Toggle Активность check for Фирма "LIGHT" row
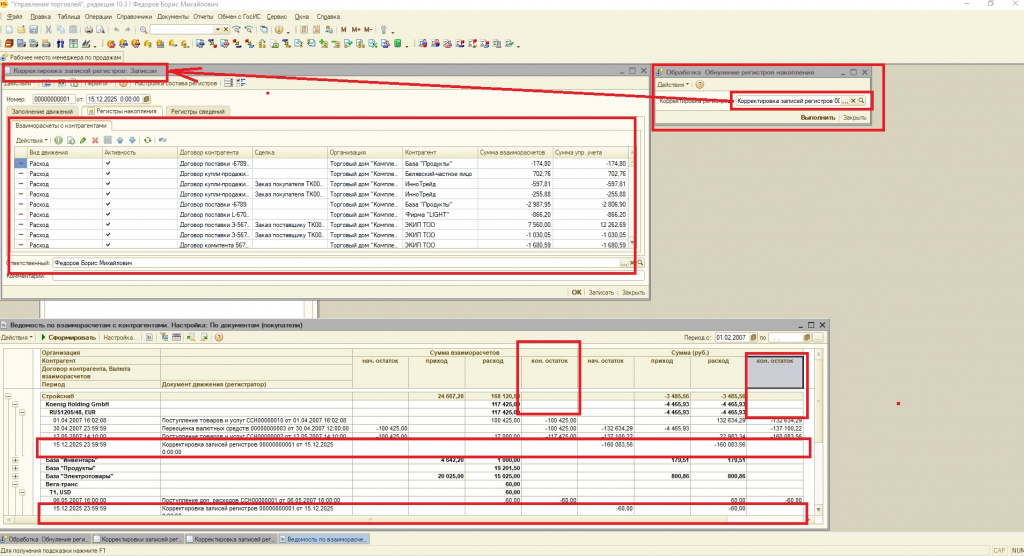This screenshot has width=1024, height=556. click(x=108, y=214)
